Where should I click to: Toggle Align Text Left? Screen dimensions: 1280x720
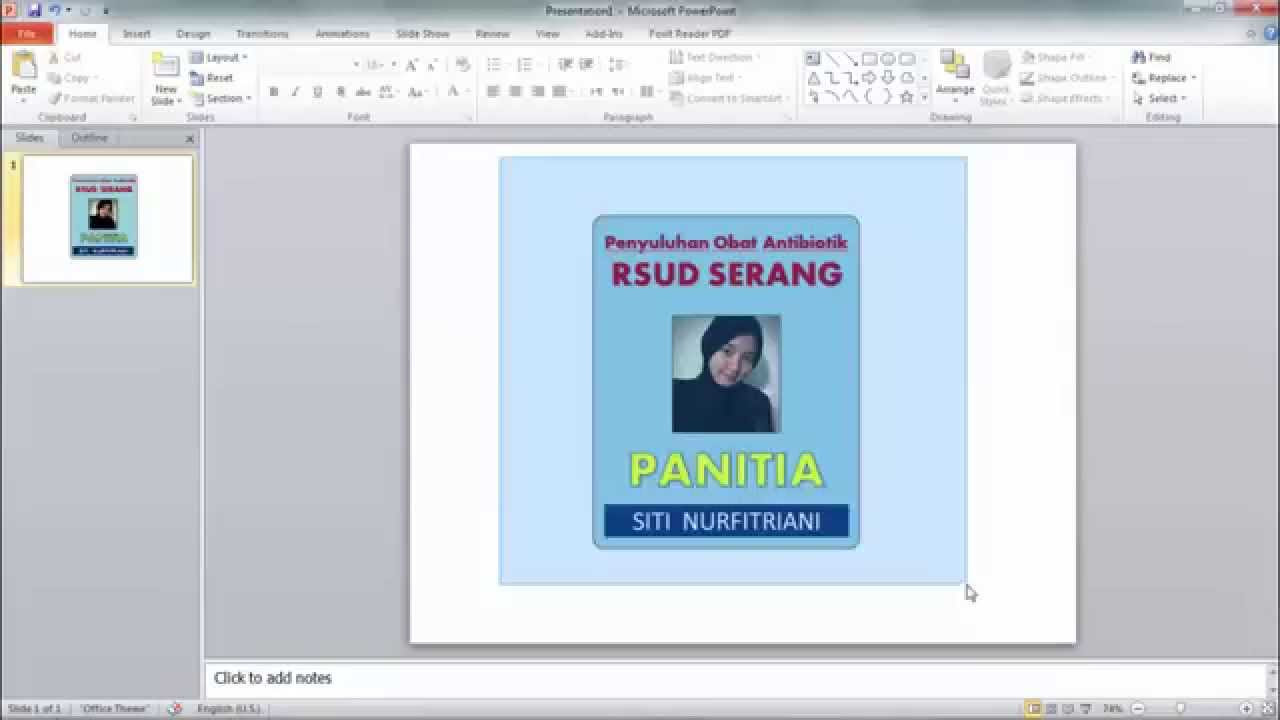coord(493,92)
